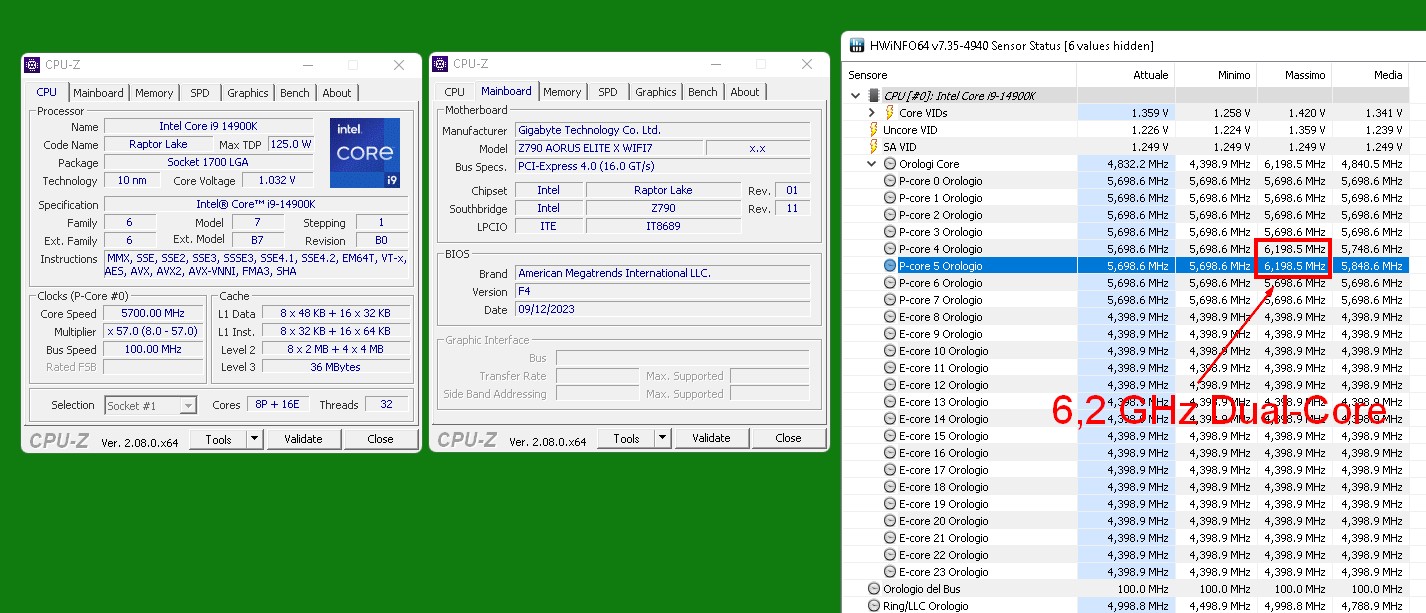Viewport: 1426px width, 613px height.
Task: Open the Tools dropdown arrow in left CPU-Z
Action: (254, 439)
